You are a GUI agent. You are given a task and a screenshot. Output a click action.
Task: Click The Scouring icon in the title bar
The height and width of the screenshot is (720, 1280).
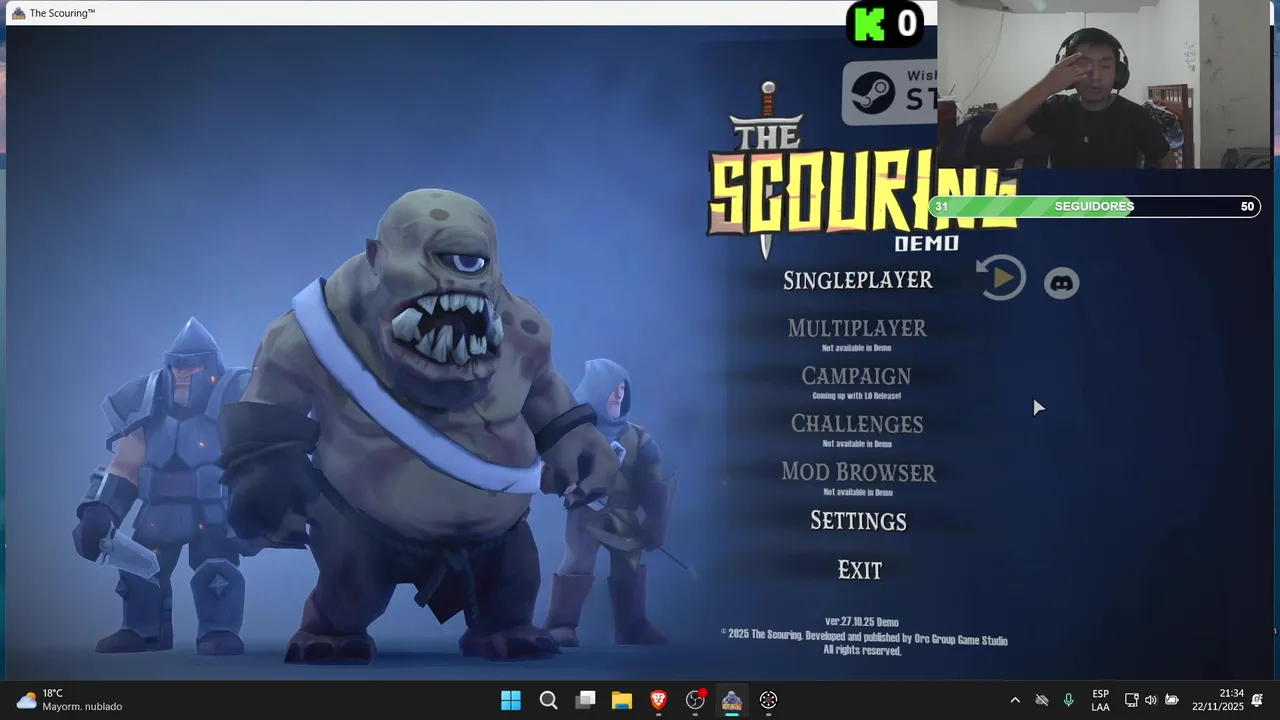18,13
